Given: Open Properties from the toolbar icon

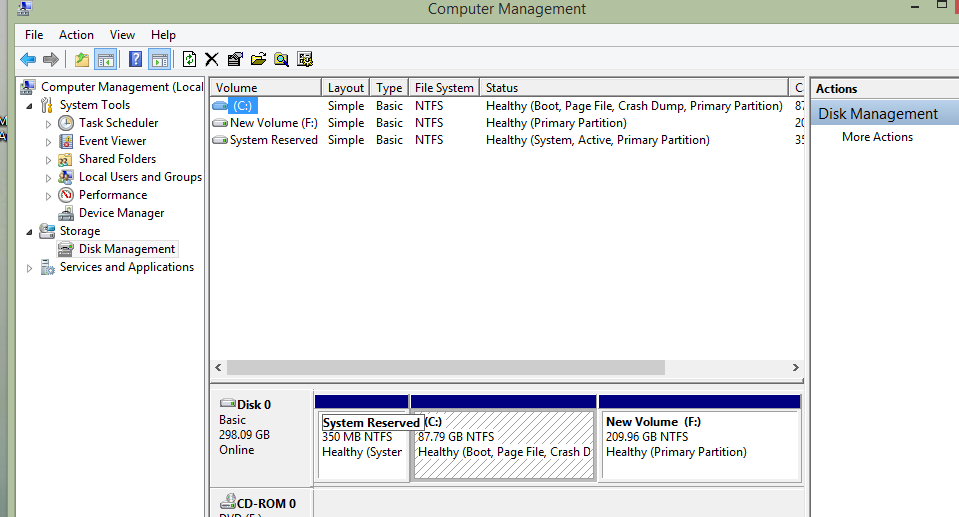Looking at the screenshot, I should pyautogui.click(x=235, y=59).
